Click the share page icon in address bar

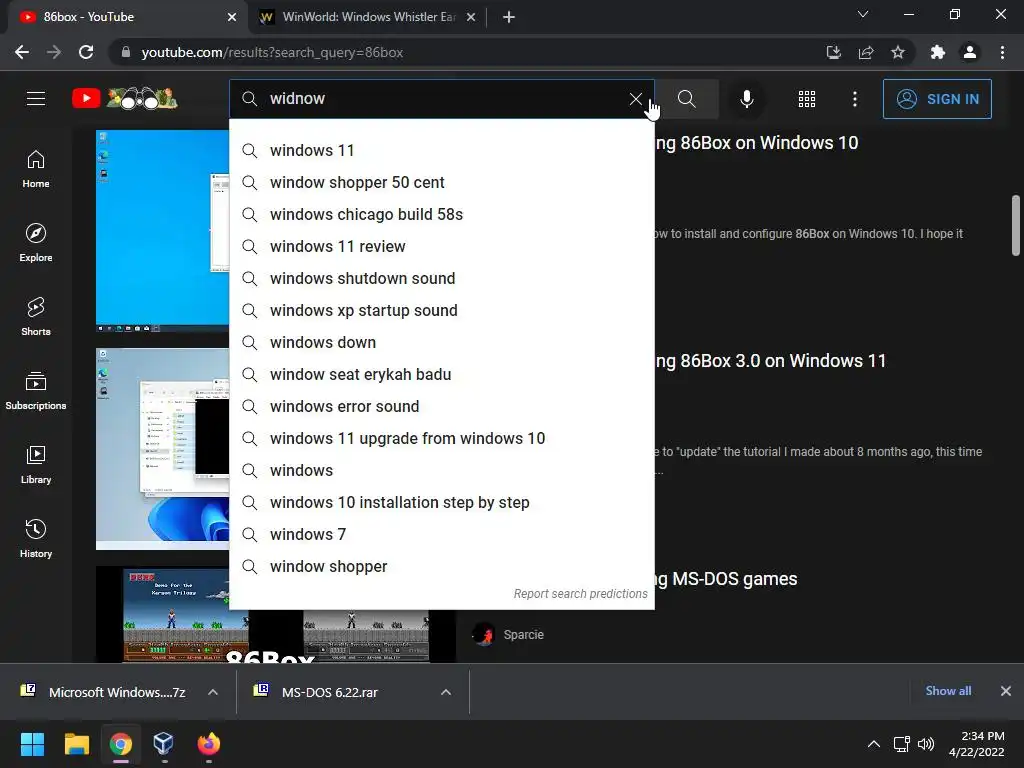point(866,52)
